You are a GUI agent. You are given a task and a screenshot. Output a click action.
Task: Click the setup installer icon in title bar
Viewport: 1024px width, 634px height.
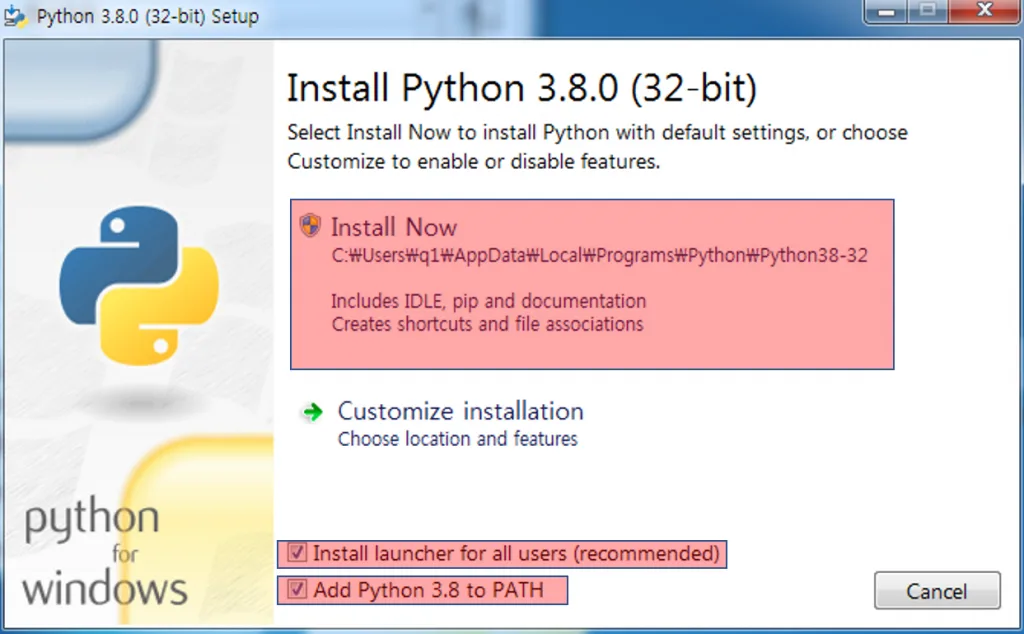tap(14, 16)
